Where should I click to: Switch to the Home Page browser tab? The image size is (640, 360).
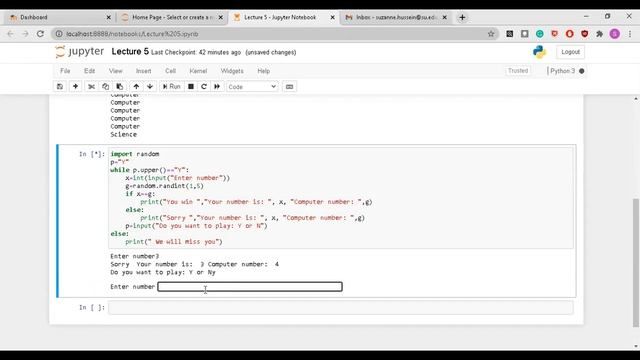click(173, 17)
